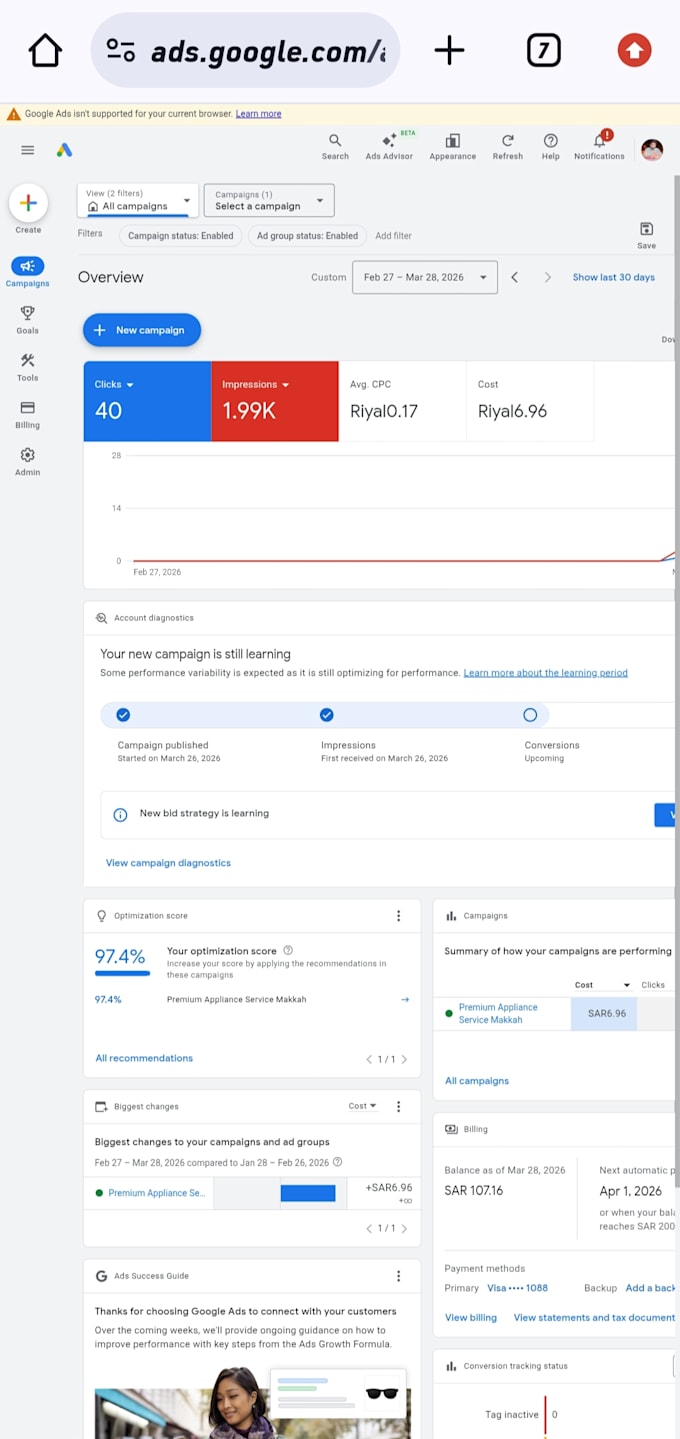This screenshot has height=1439, width=680.
Task: Tap the browser home icon
Action: [x=45, y=50]
